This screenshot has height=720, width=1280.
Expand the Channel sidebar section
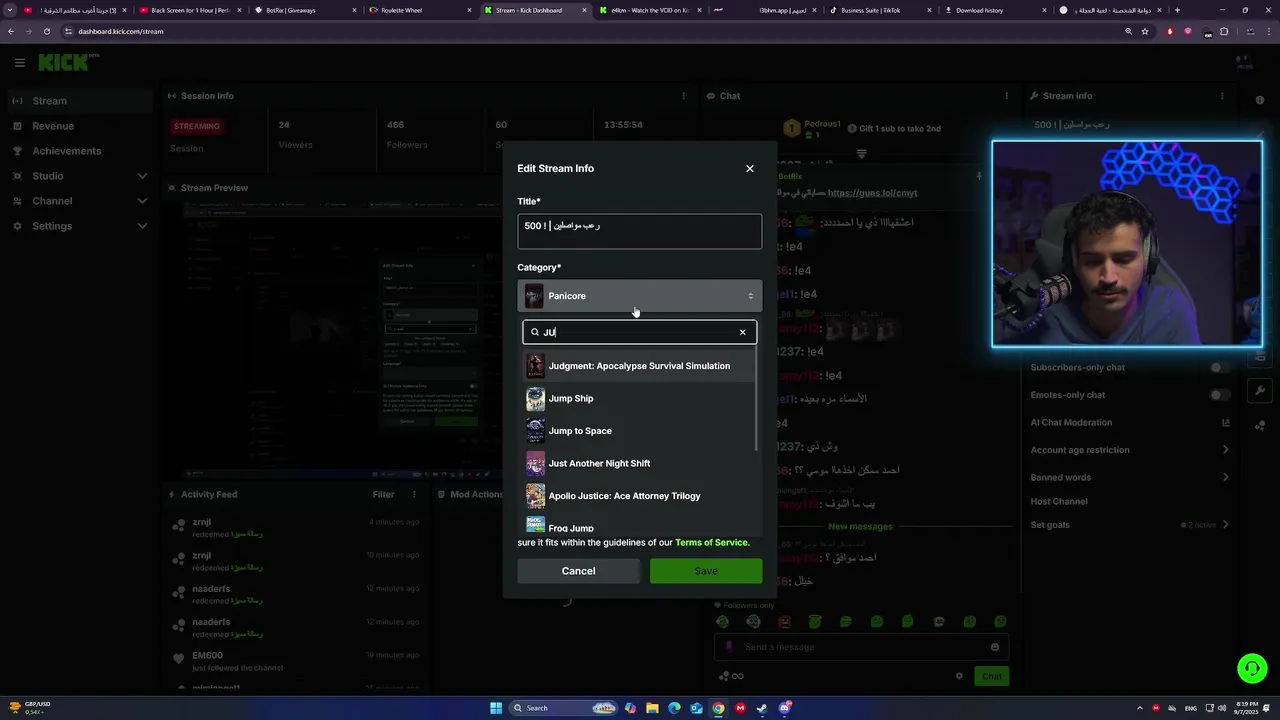coord(80,201)
